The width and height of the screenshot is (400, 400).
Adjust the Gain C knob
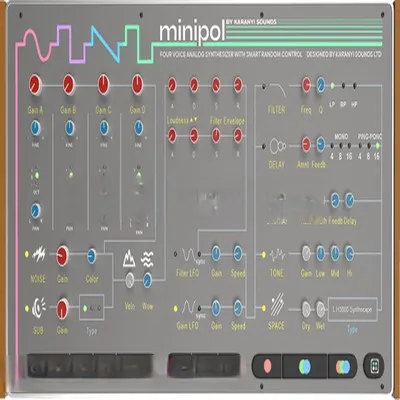pos(103,85)
